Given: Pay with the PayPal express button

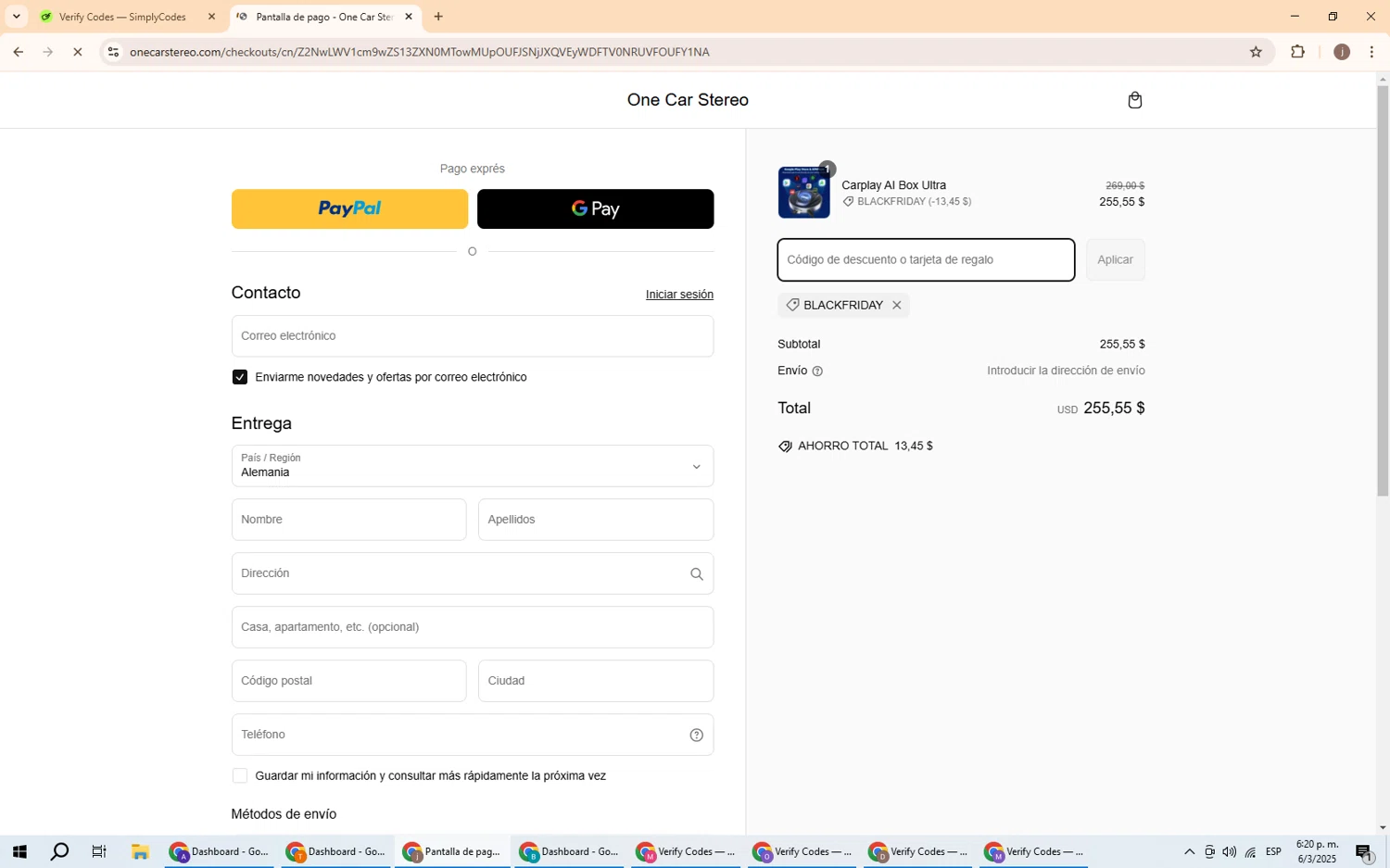Looking at the screenshot, I should click(x=349, y=209).
